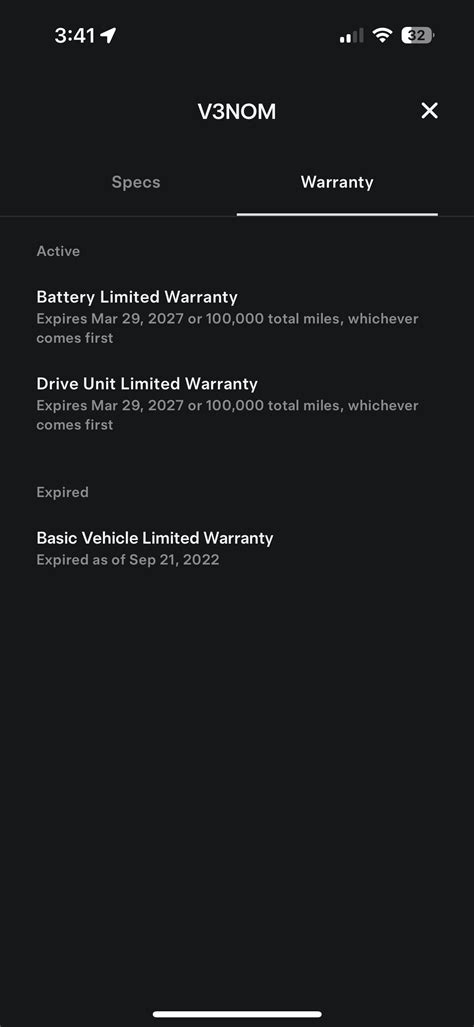Viewport: 474px width, 1027px height.
Task: Tap the Active section header
Action: [58, 251]
